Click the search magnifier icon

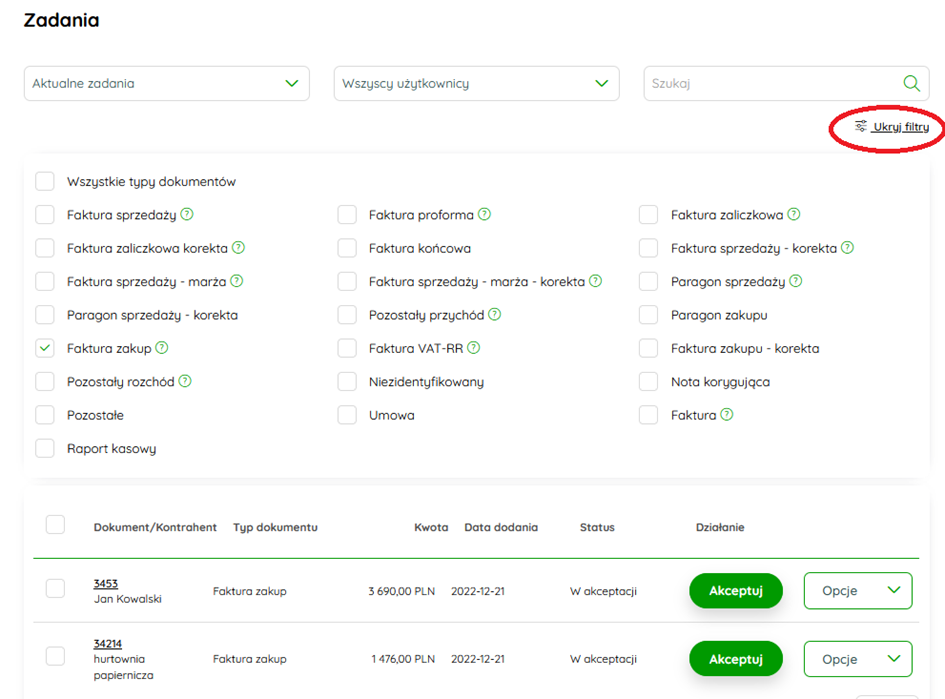(x=911, y=83)
